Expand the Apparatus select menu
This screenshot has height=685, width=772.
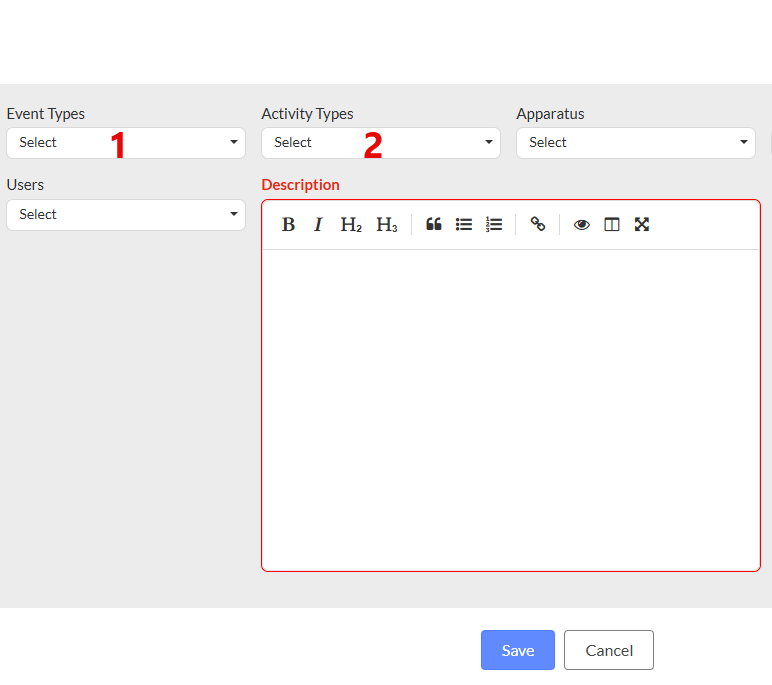(636, 143)
